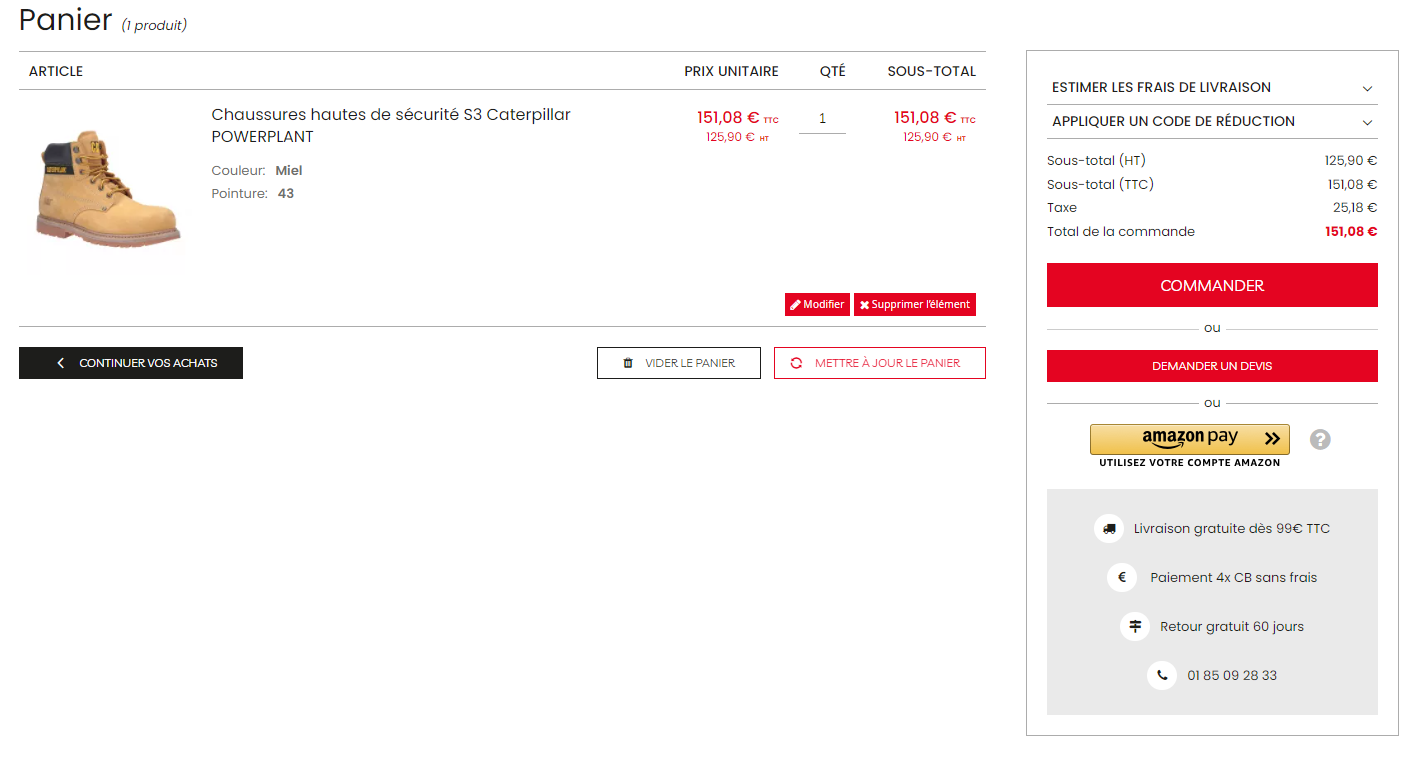Click the Total de la commande amount 151,08 €
The height and width of the screenshot is (757, 1417).
[x=1351, y=231]
